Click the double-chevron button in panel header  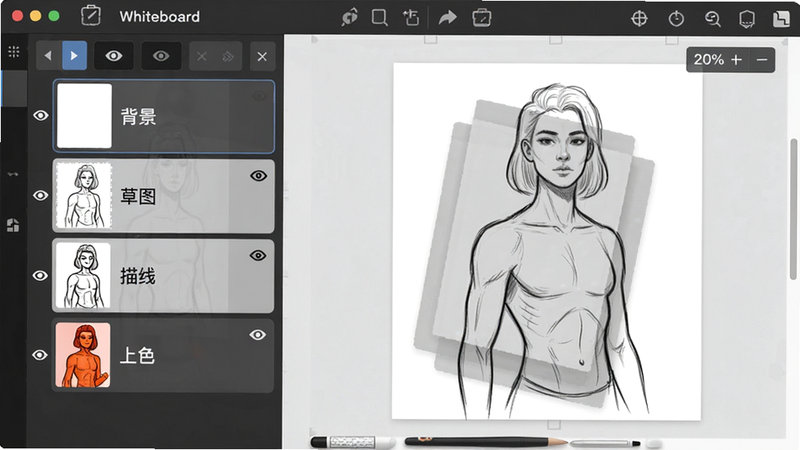point(228,56)
